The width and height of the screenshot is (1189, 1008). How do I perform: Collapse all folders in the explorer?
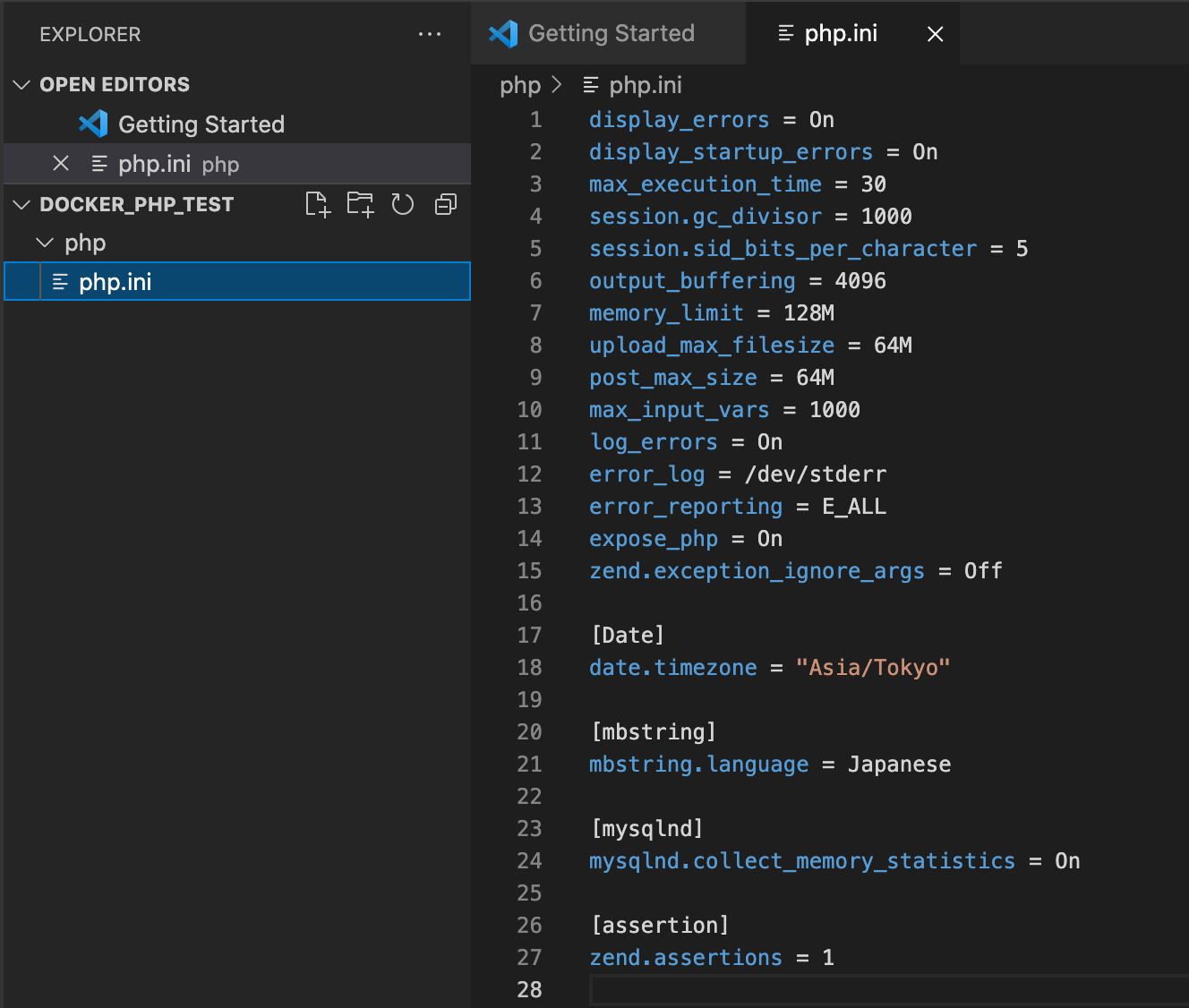pos(445,204)
